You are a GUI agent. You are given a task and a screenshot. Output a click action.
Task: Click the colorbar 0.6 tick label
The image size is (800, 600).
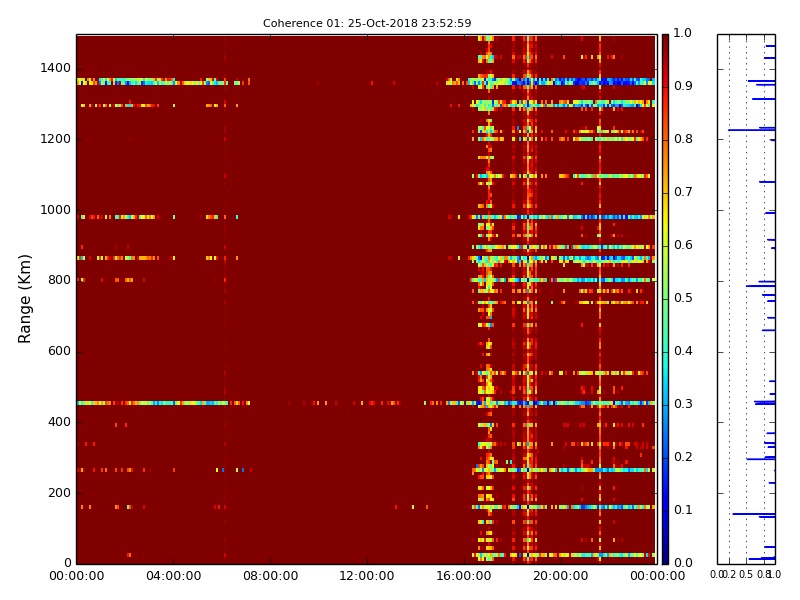683,245
